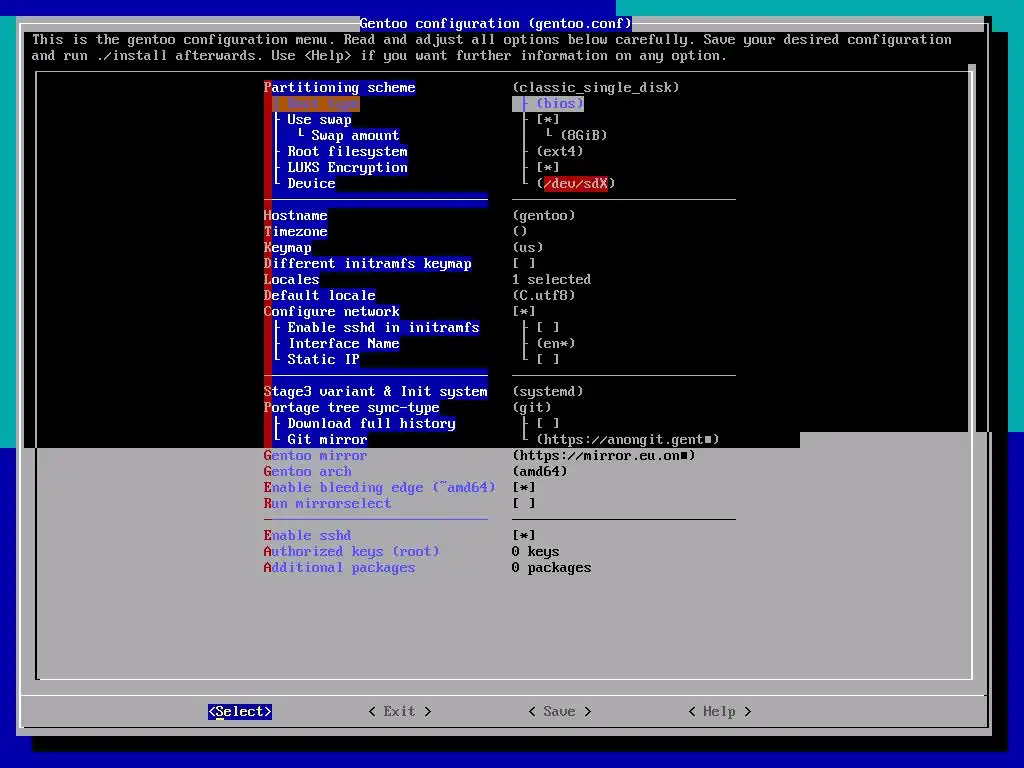Click the (classic_single_disk) value

pos(596,88)
